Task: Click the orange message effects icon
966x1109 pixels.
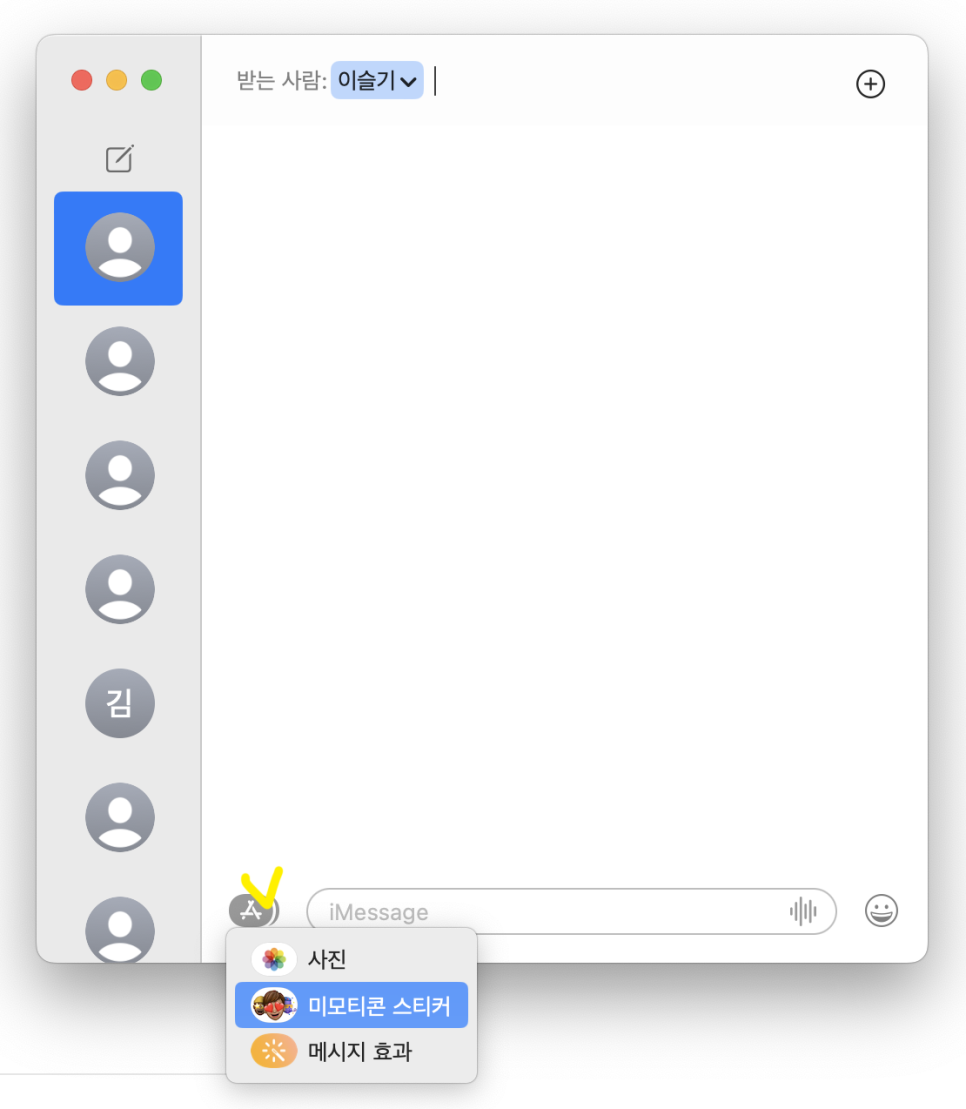Action: point(274,1051)
